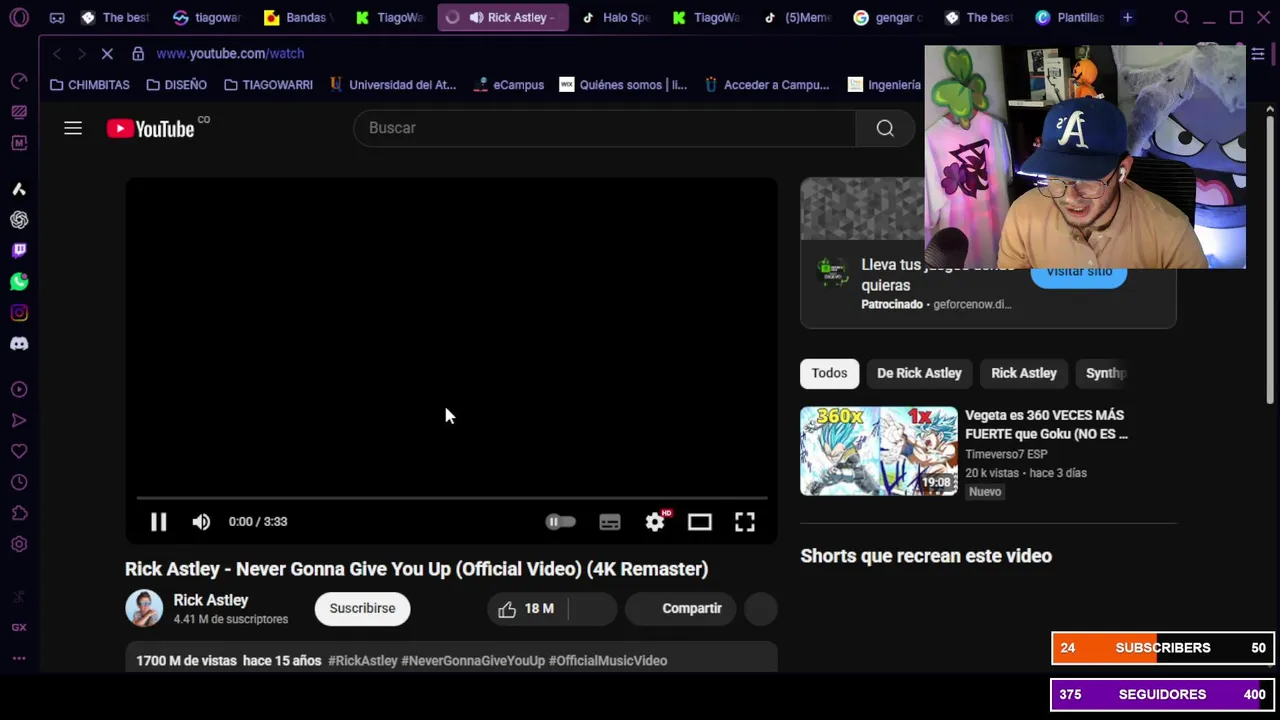The image size is (1280, 720).
Task: Open the Rick Astley channel name link
Action: coord(211,600)
